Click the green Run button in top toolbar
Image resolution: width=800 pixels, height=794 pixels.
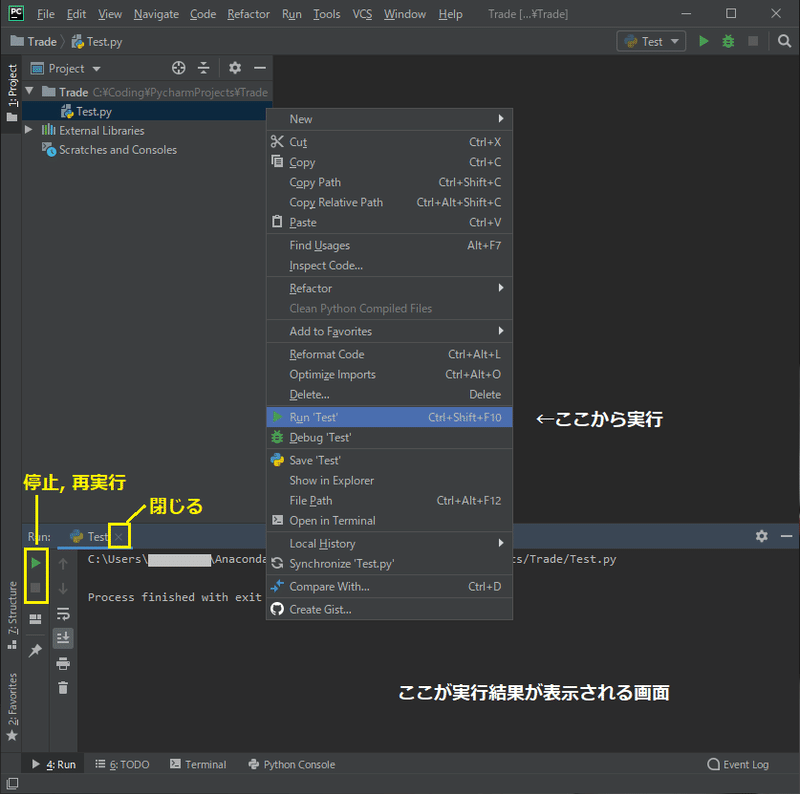pyautogui.click(x=704, y=41)
